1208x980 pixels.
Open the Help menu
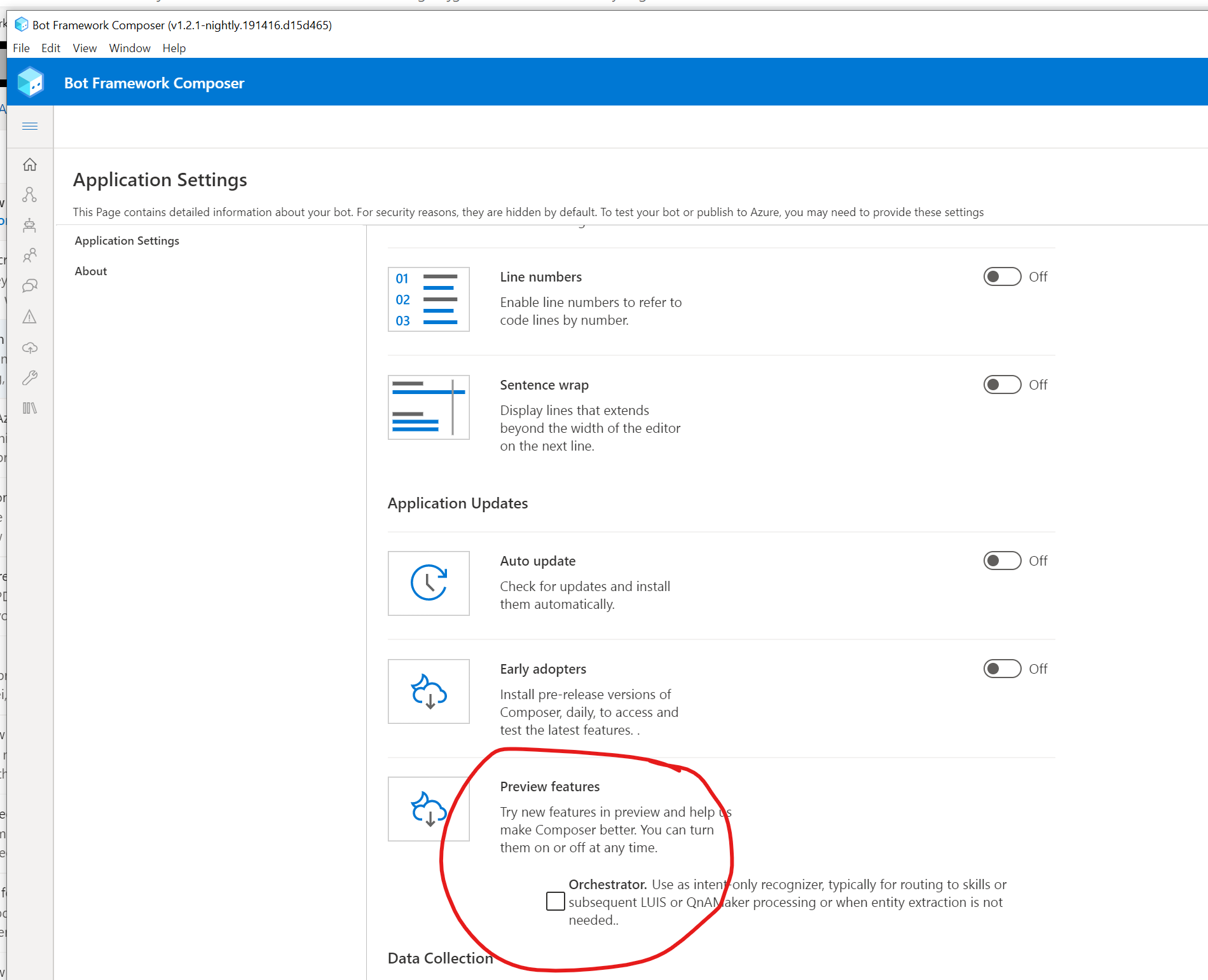click(x=174, y=48)
